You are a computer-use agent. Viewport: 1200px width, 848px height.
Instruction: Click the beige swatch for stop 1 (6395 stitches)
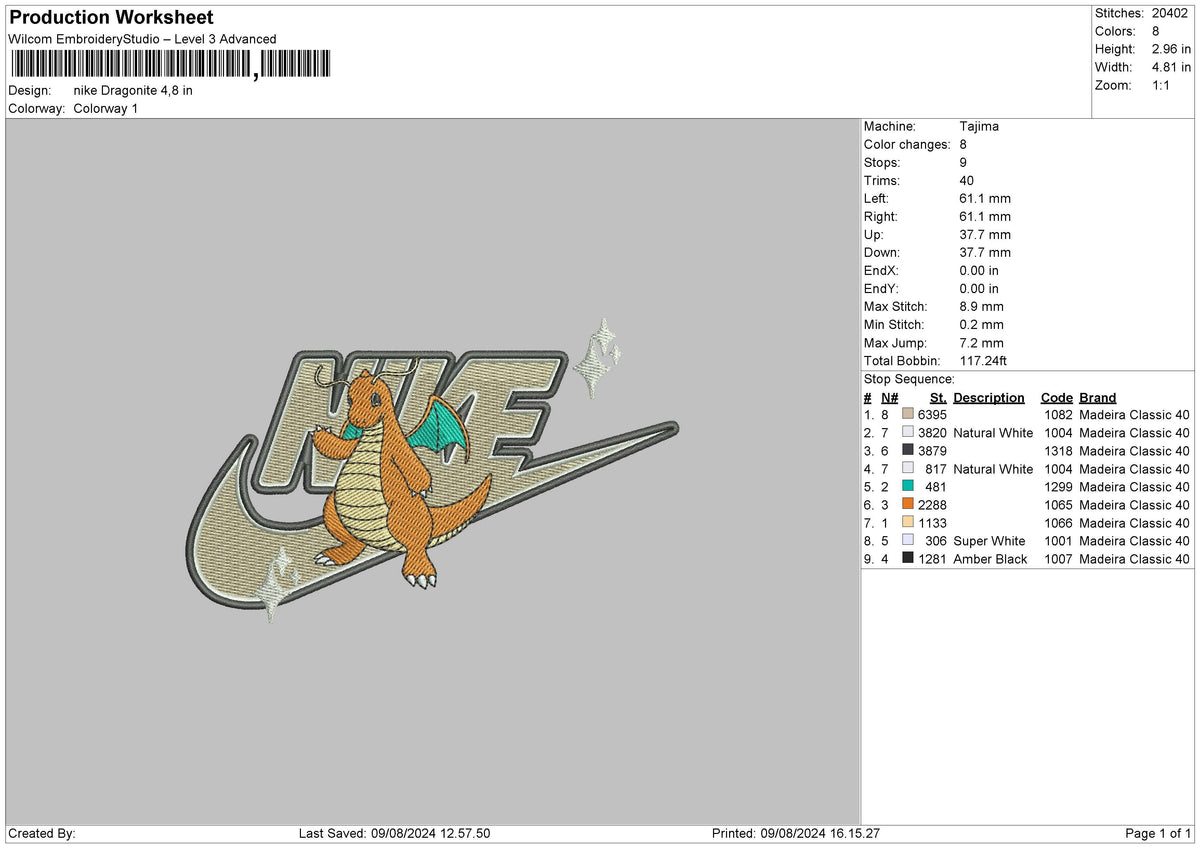pos(908,415)
